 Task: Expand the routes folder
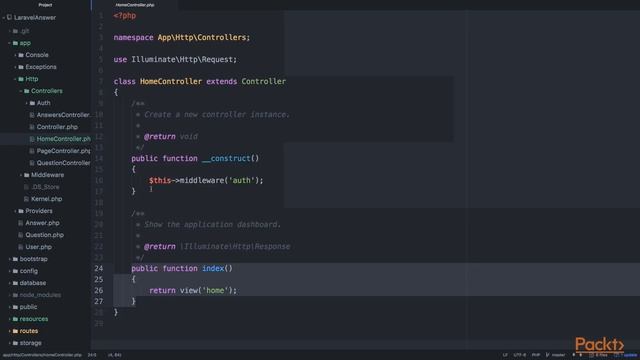click(x=9, y=331)
